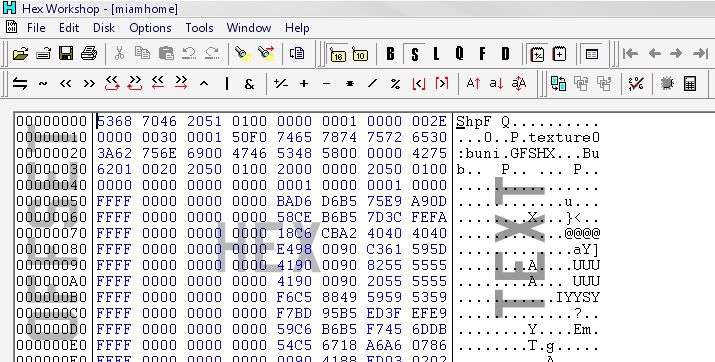Save the file with the floppy disk icon
Image resolution: width=715 pixels, height=362 pixels.
pos(66,54)
